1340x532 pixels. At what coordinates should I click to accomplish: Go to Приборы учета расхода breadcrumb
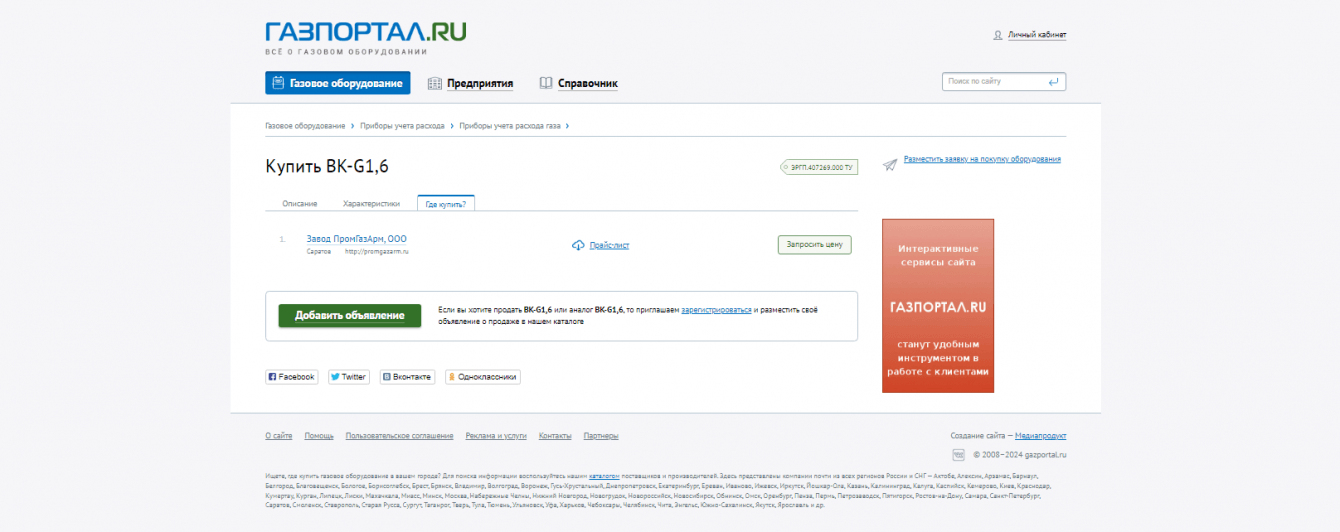point(402,126)
